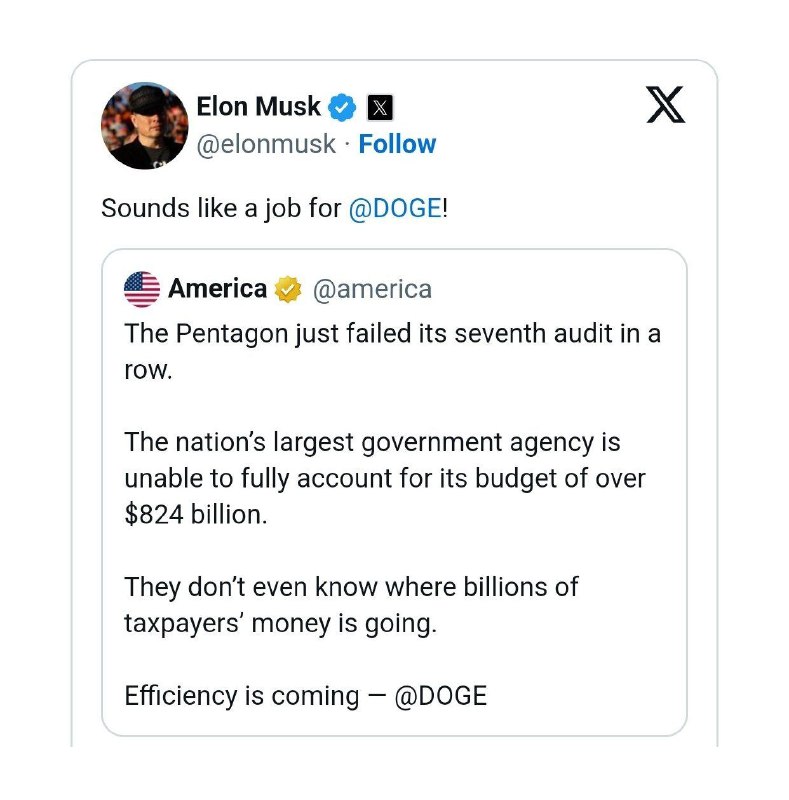Click Elon Musk's profile picture
The height and width of the screenshot is (800, 789).
pyautogui.click(x=144, y=125)
